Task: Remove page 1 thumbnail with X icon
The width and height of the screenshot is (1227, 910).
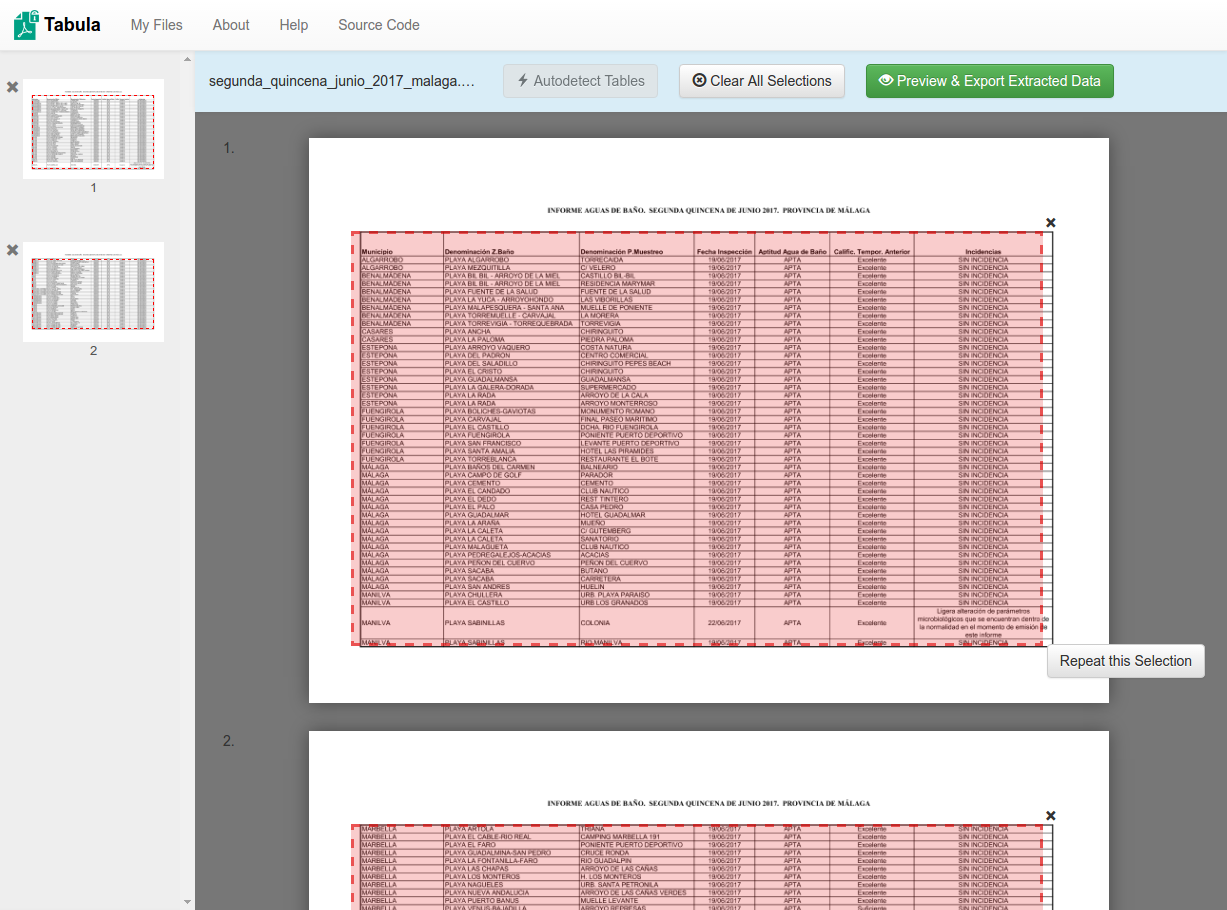Action: pyautogui.click(x=12, y=87)
